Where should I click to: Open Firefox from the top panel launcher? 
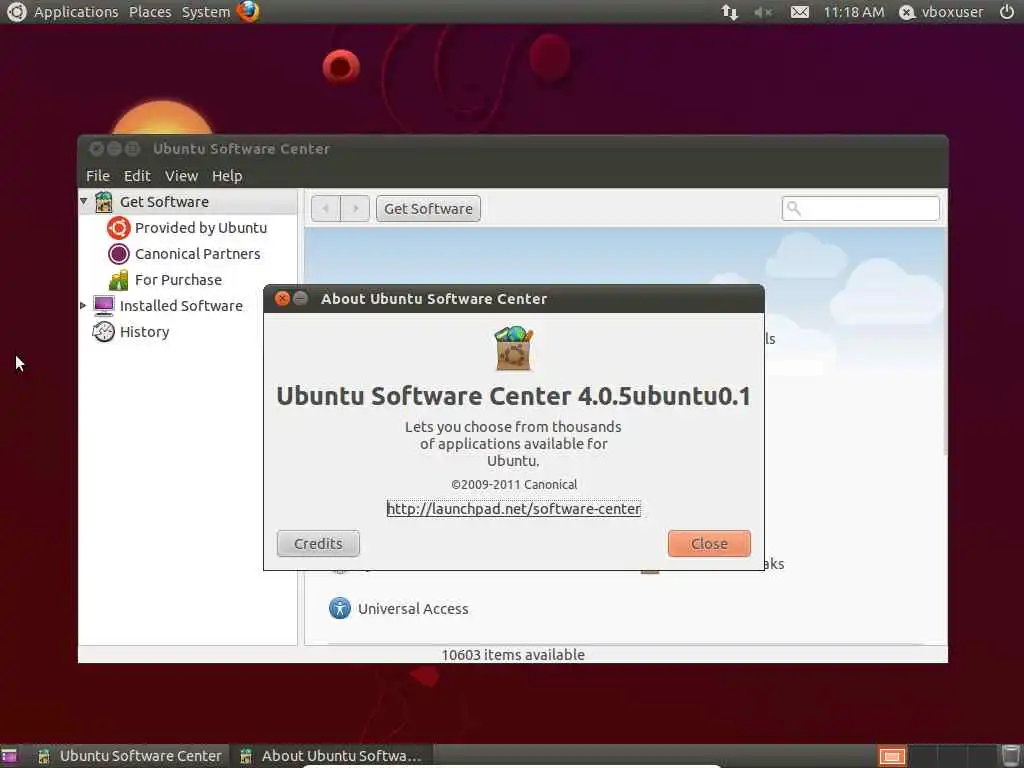(x=248, y=11)
